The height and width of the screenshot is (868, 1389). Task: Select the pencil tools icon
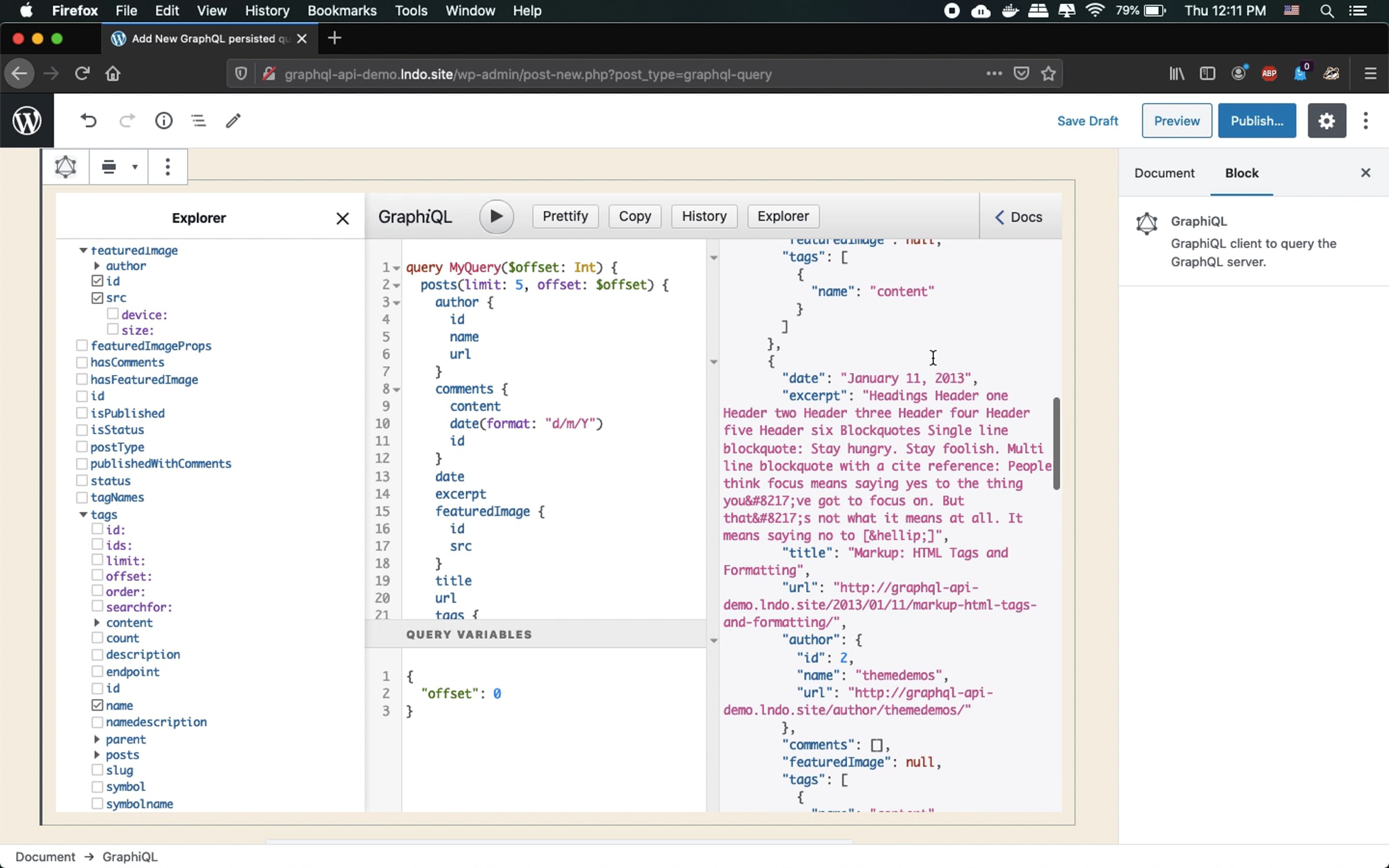tap(233, 120)
